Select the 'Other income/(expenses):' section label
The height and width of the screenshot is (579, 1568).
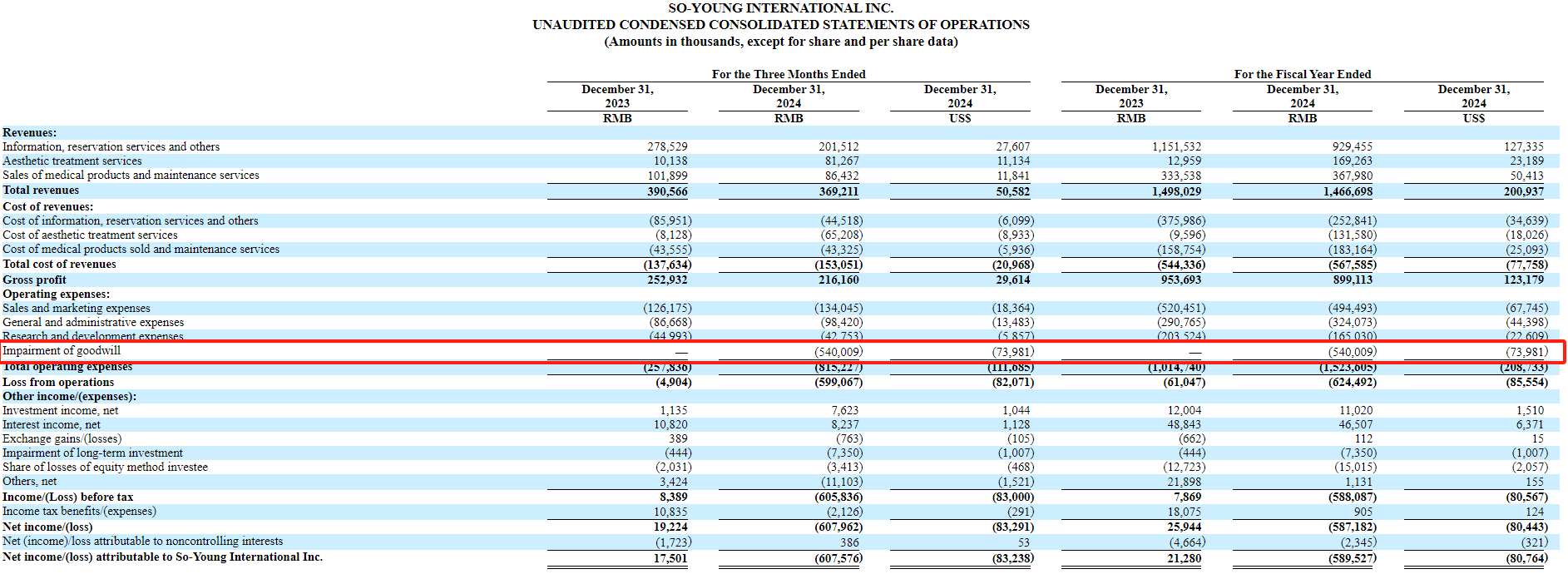click(x=70, y=397)
